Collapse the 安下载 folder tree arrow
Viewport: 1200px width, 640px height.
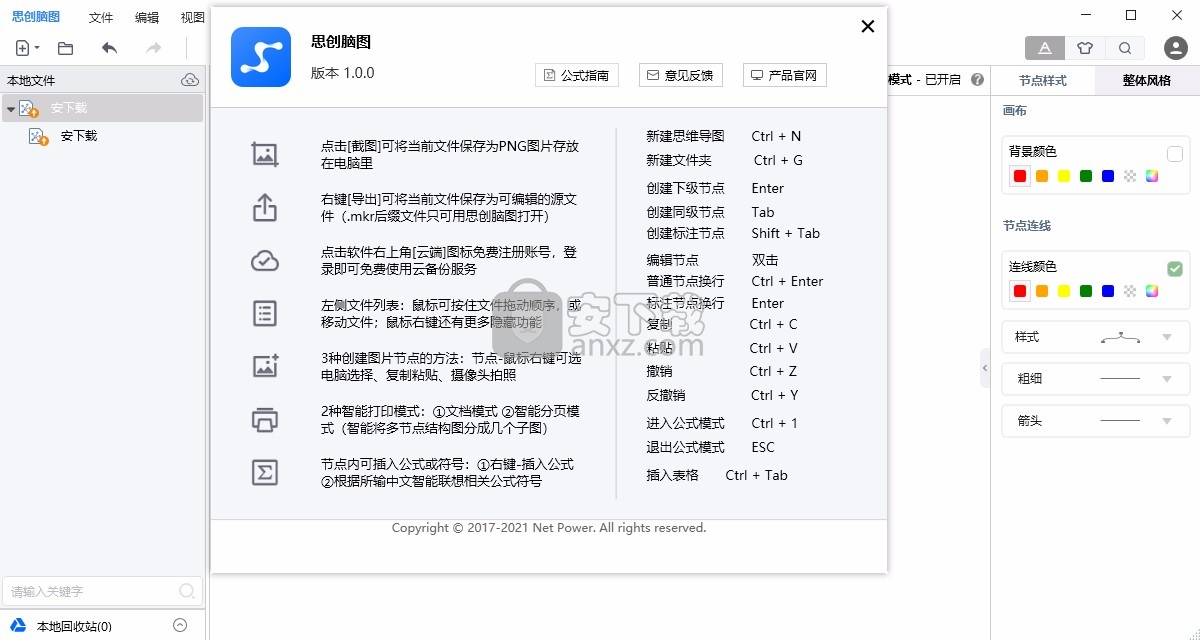tap(11, 108)
